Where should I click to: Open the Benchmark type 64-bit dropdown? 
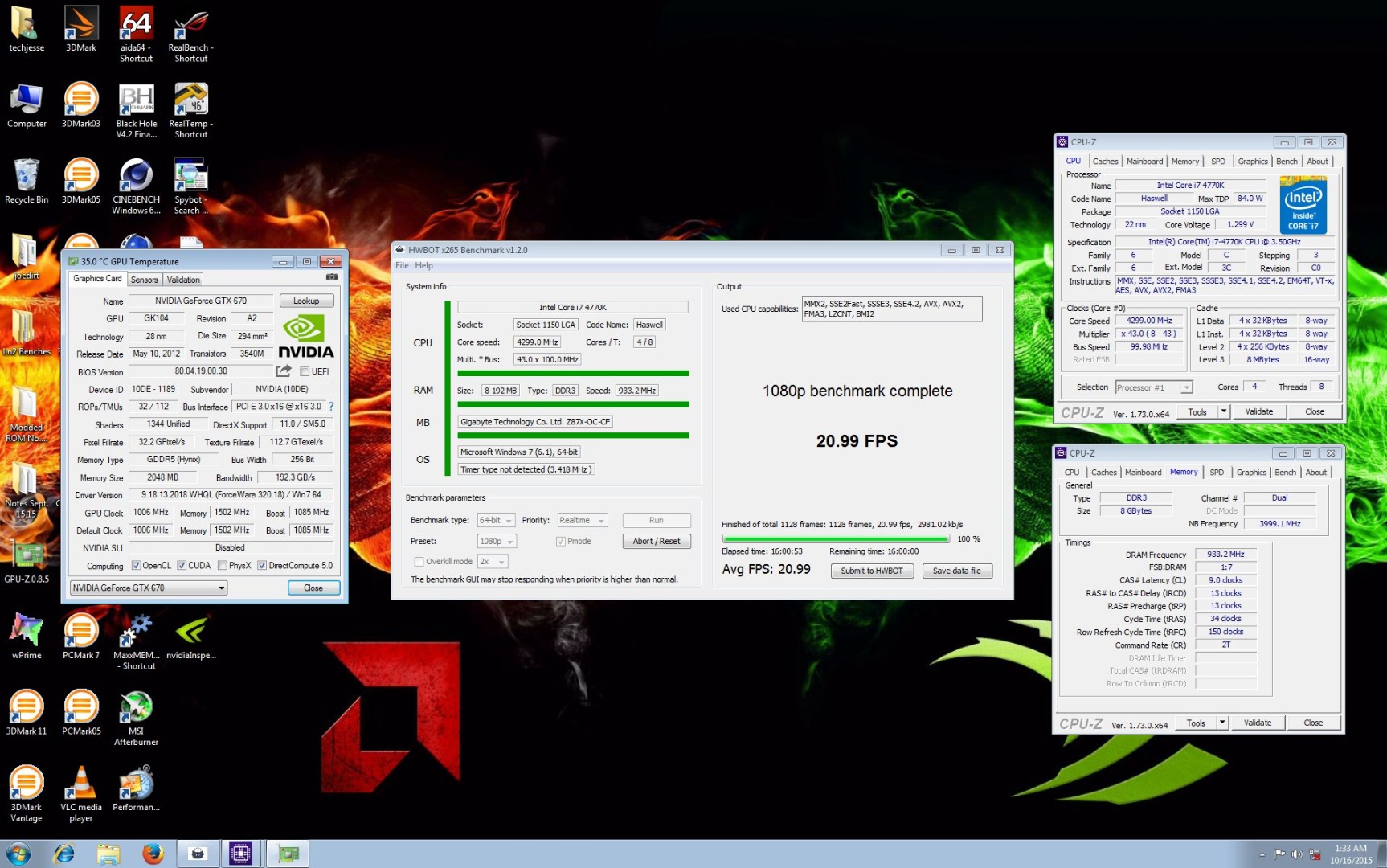coord(496,521)
